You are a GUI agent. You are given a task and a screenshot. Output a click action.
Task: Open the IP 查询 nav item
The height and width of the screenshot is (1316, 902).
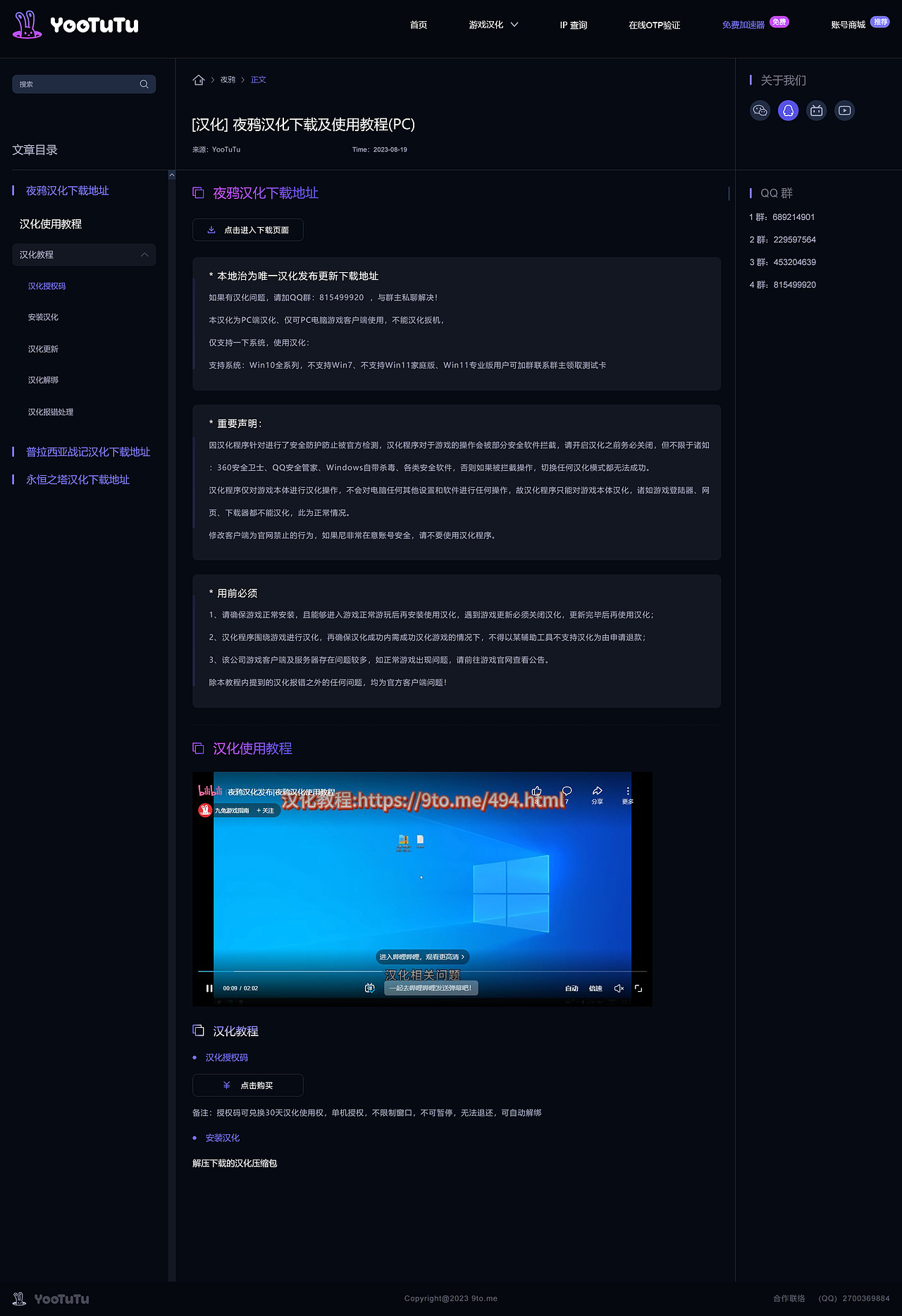click(574, 25)
